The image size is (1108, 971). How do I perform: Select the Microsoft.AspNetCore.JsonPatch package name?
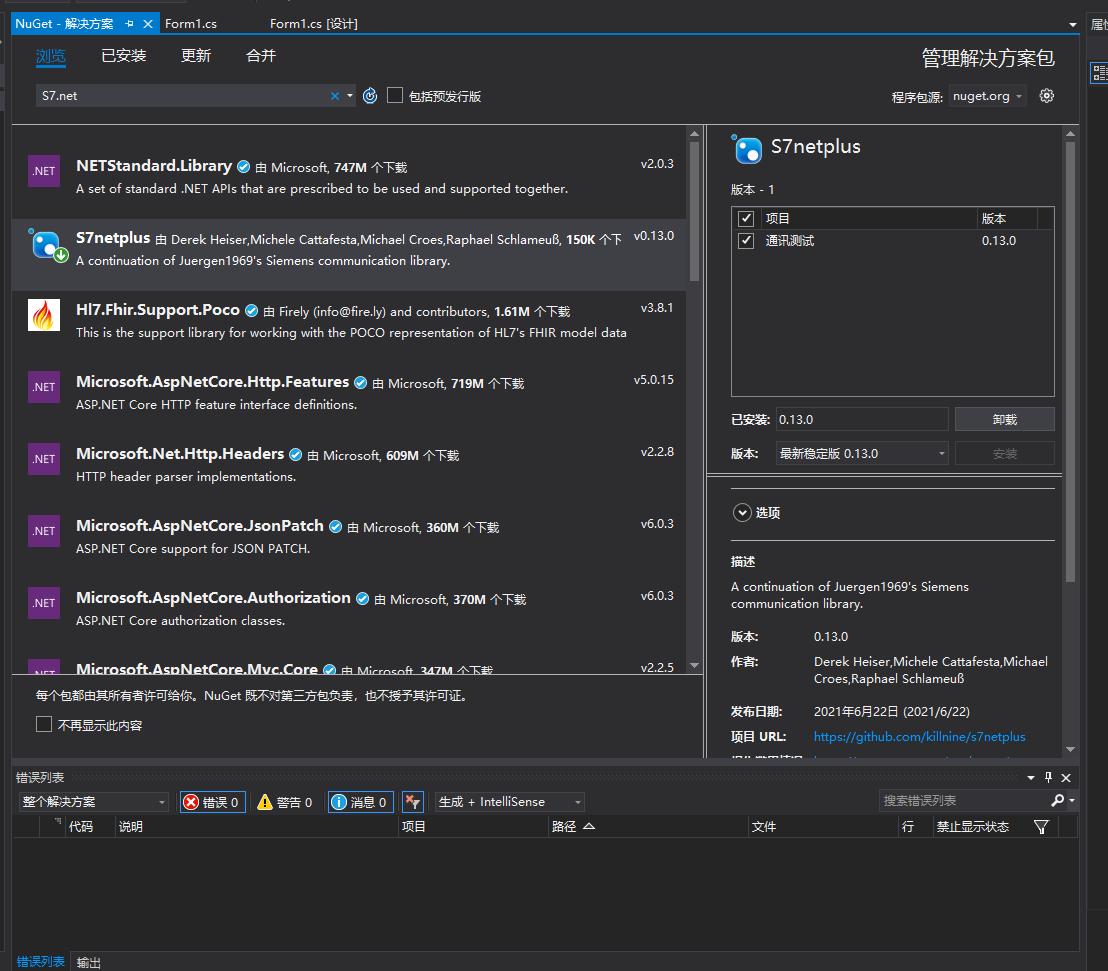199,526
